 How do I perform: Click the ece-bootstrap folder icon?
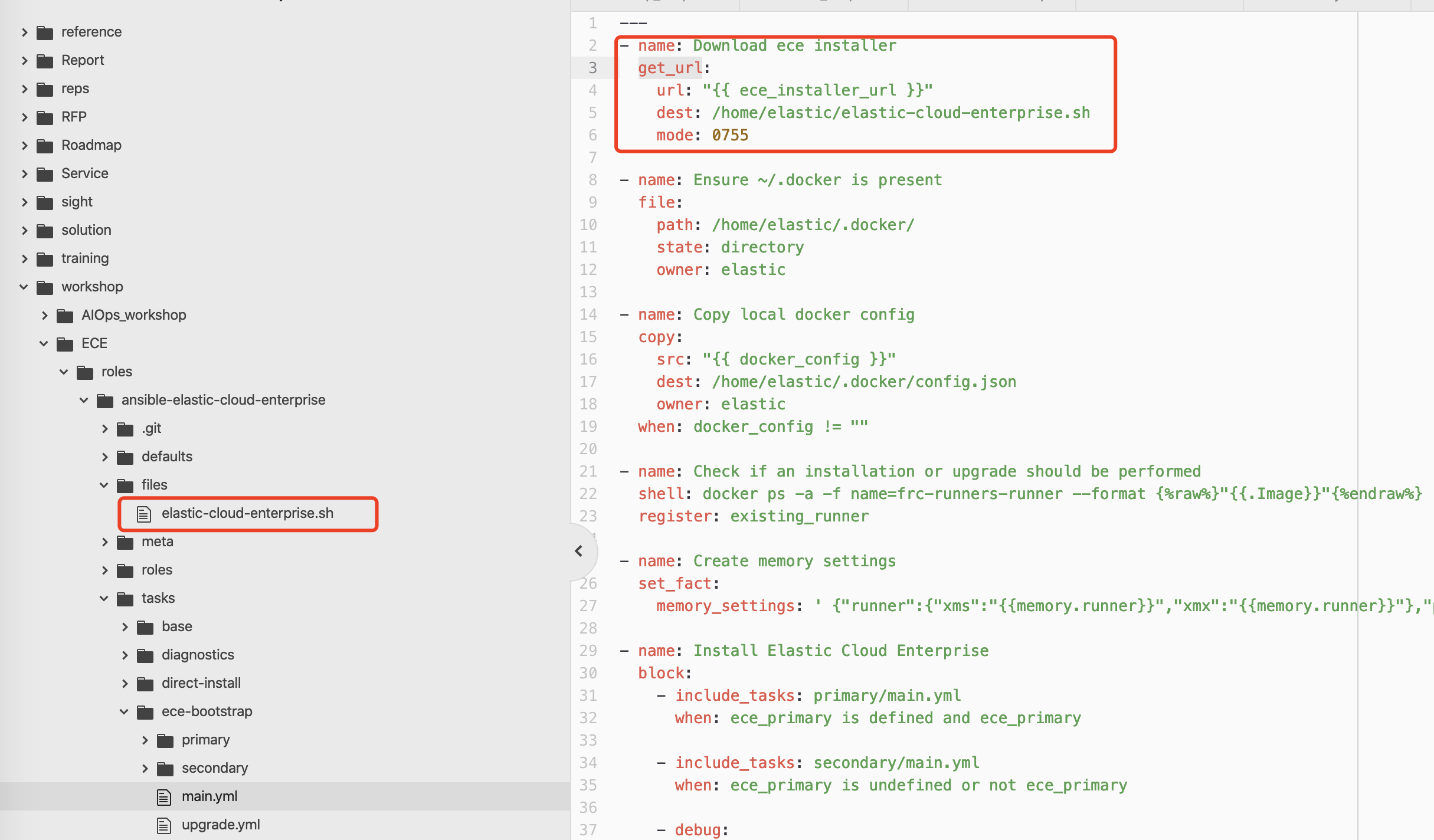145,712
